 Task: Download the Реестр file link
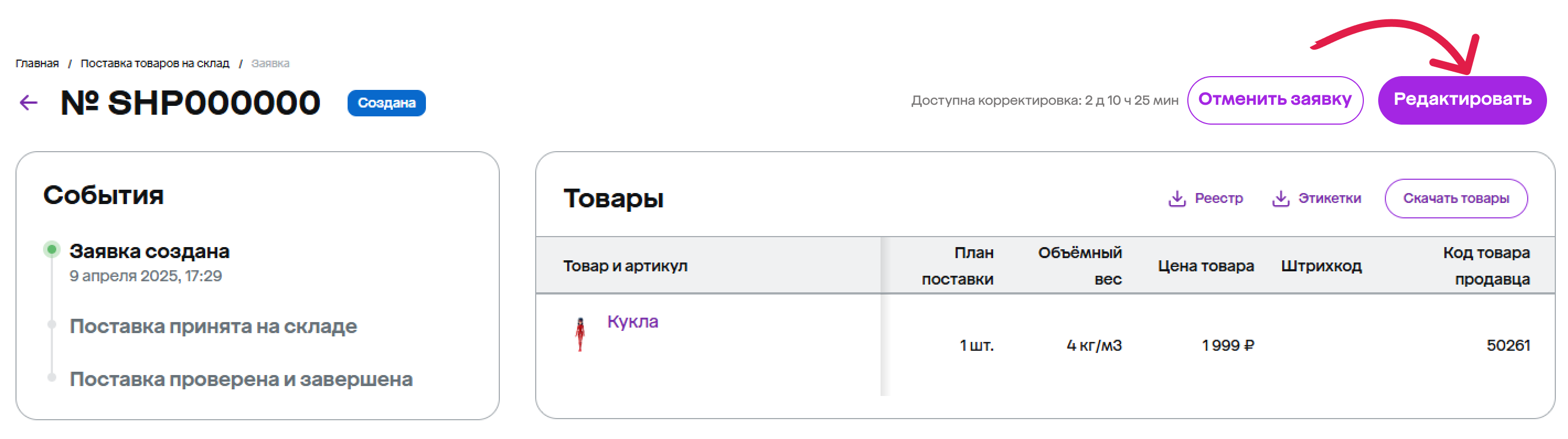1218,199
